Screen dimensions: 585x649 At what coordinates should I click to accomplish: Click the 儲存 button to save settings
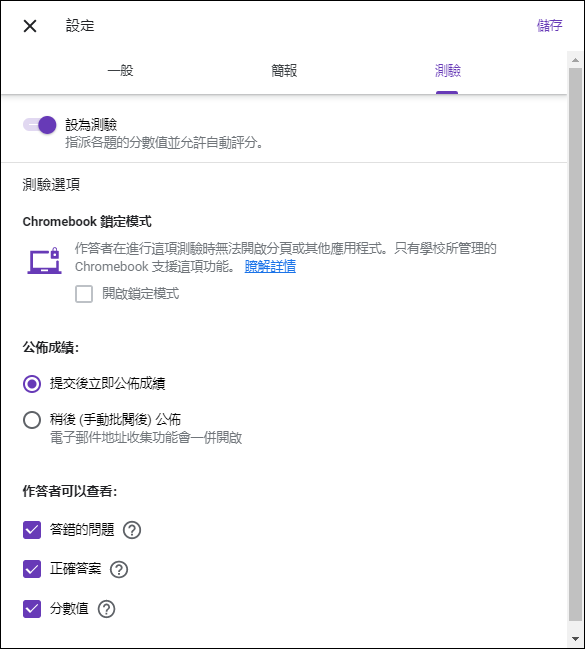(x=549, y=26)
